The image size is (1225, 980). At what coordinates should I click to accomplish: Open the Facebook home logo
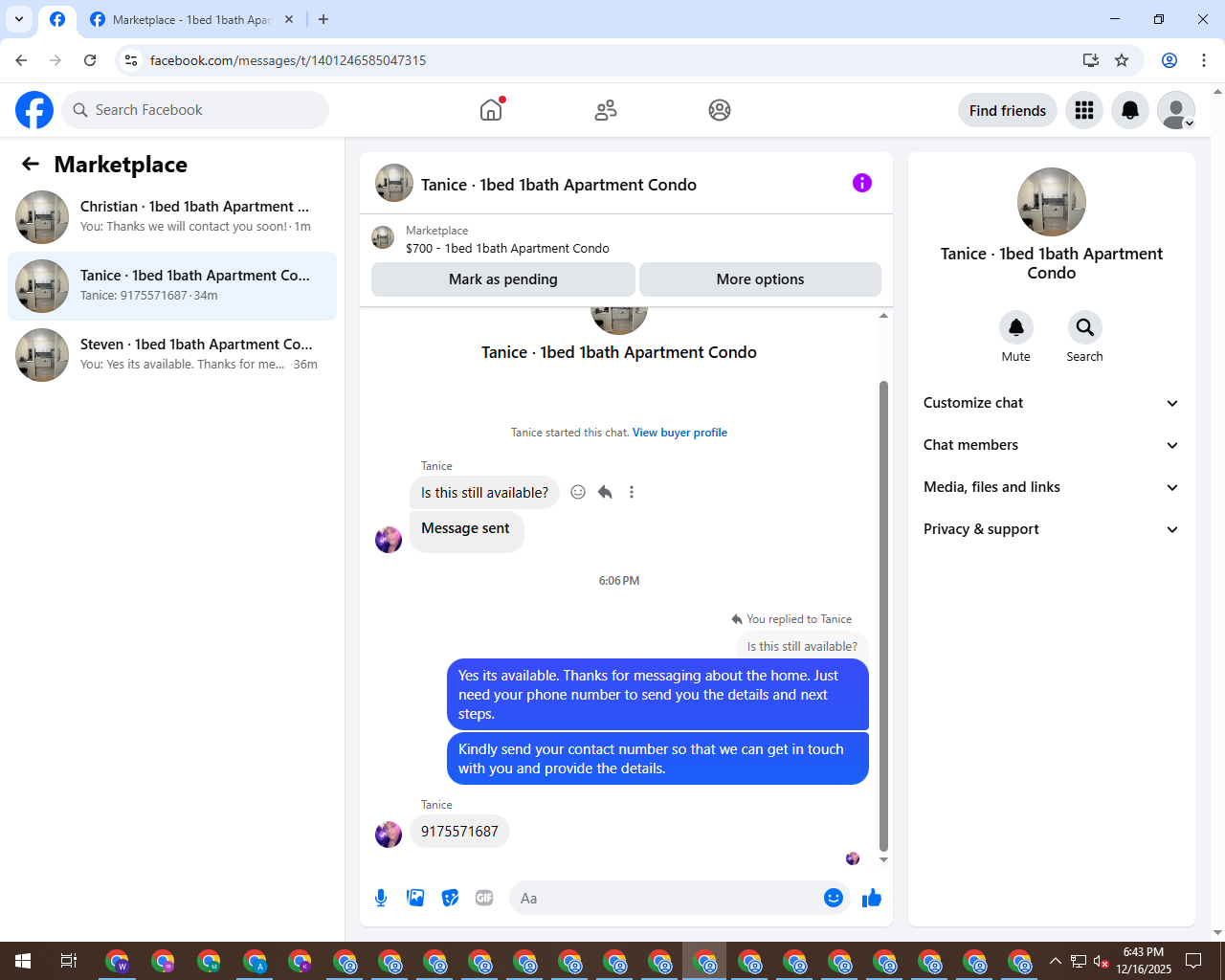pos(34,110)
